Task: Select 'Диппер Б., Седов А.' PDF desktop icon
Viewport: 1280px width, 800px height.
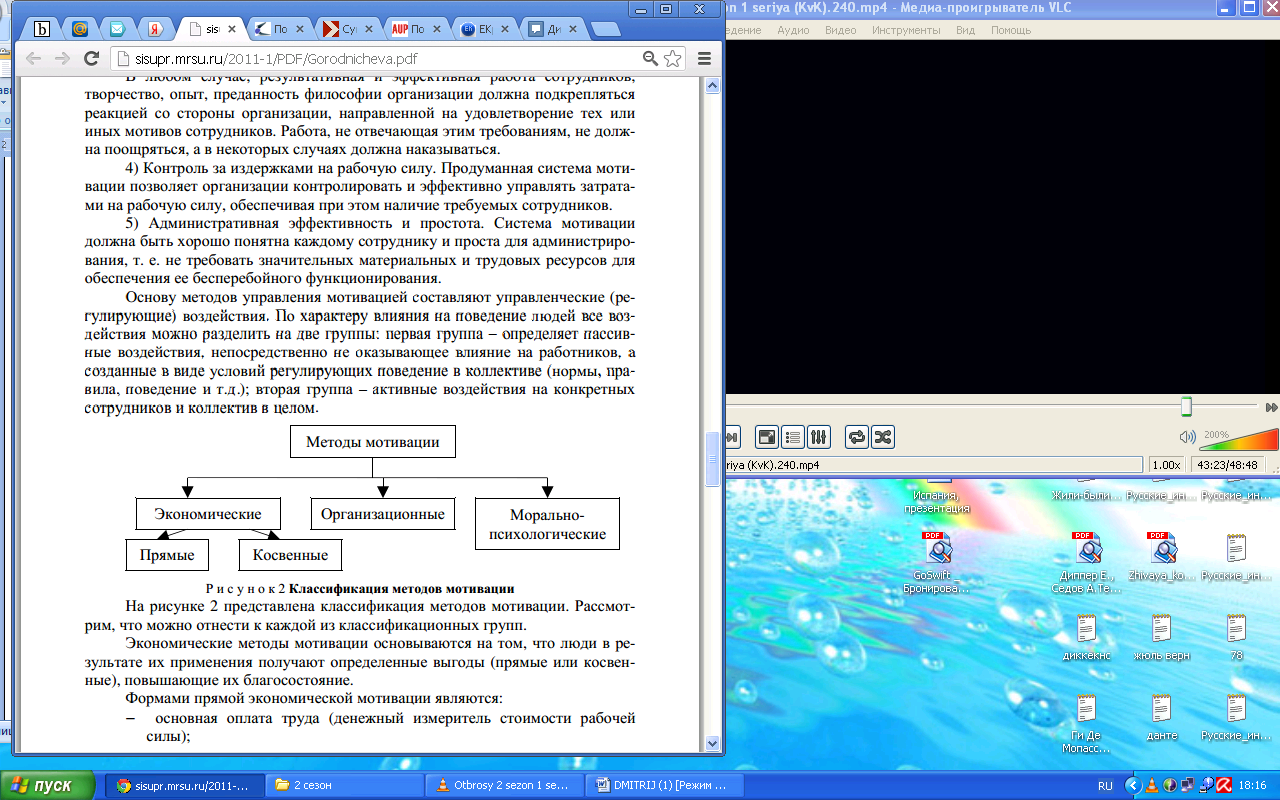Action: click(x=1086, y=562)
